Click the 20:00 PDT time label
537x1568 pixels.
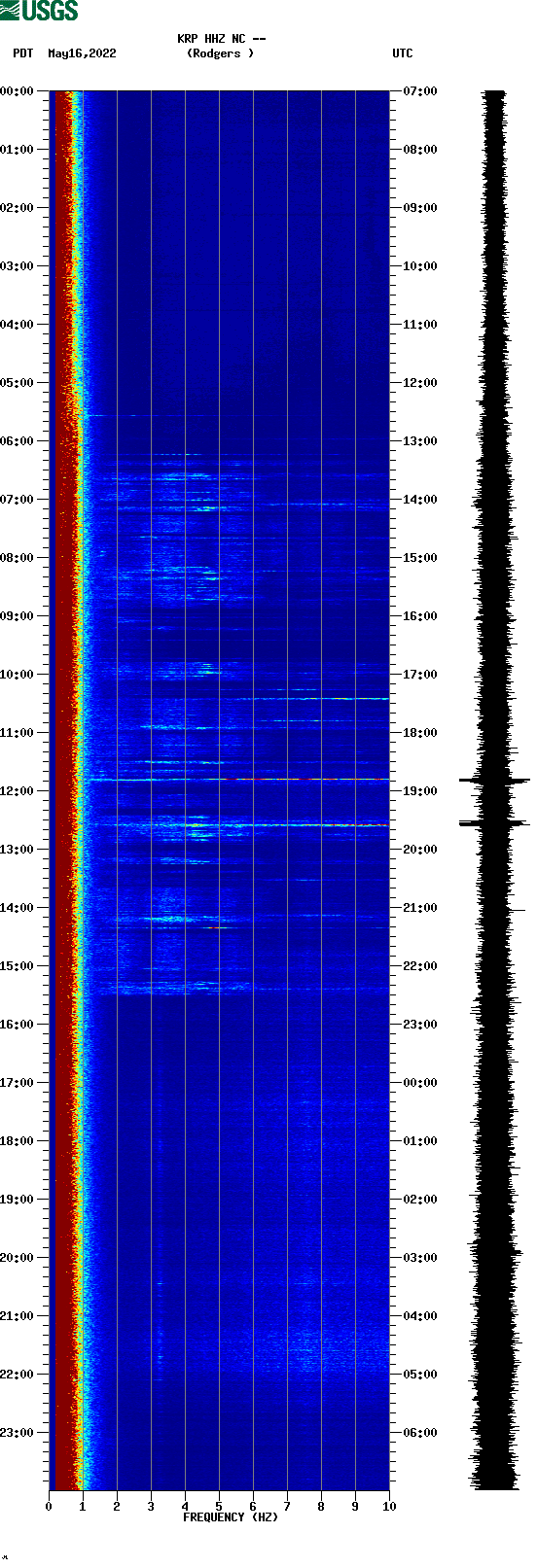pos(18,1258)
